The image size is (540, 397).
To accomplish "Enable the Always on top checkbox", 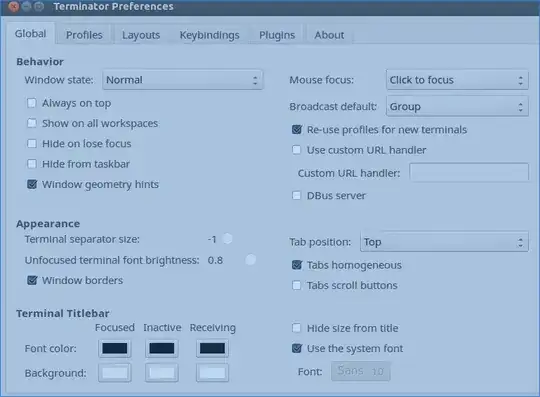I will [x=32, y=103].
